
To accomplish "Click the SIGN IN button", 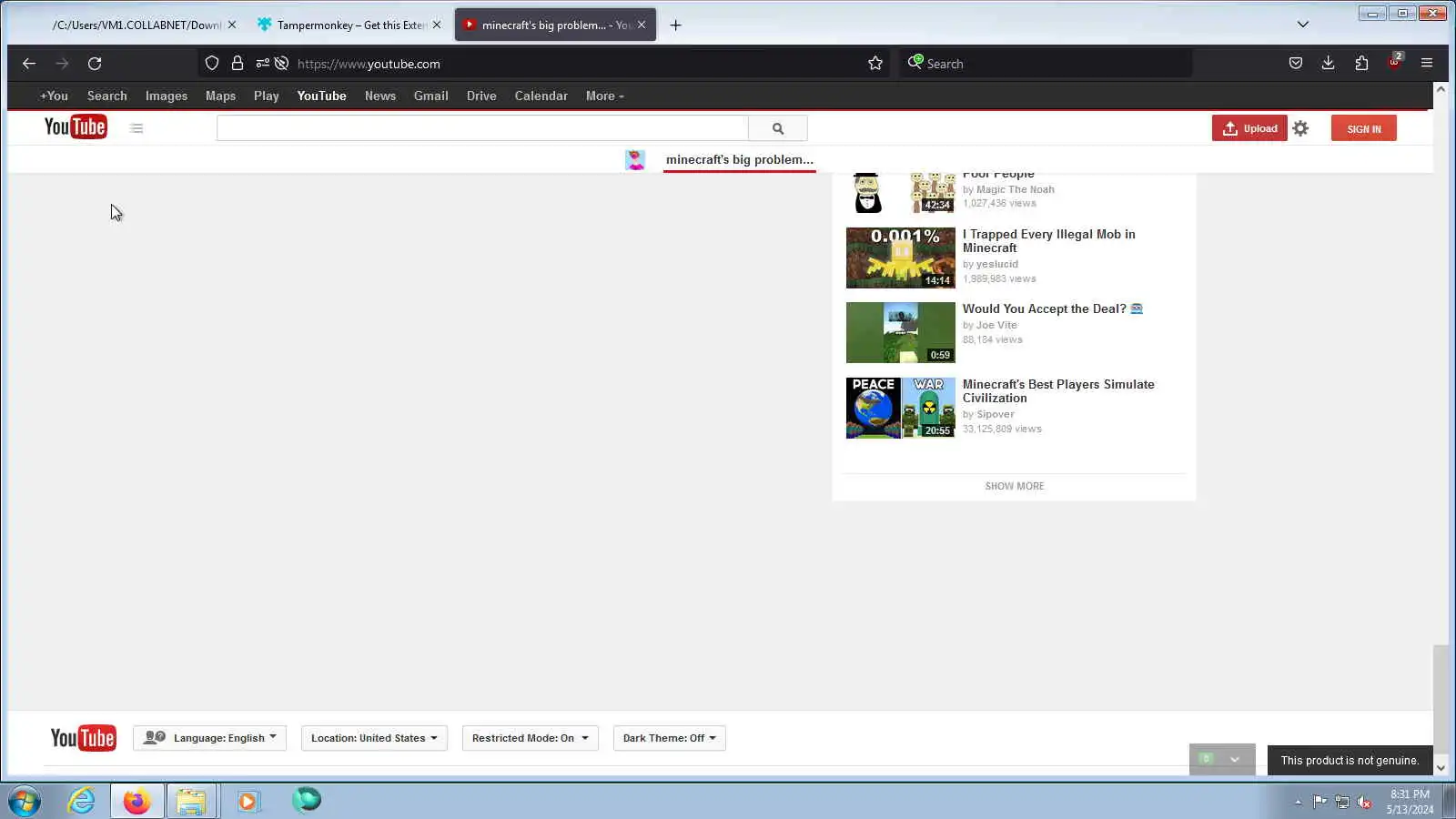I will (1364, 128).
